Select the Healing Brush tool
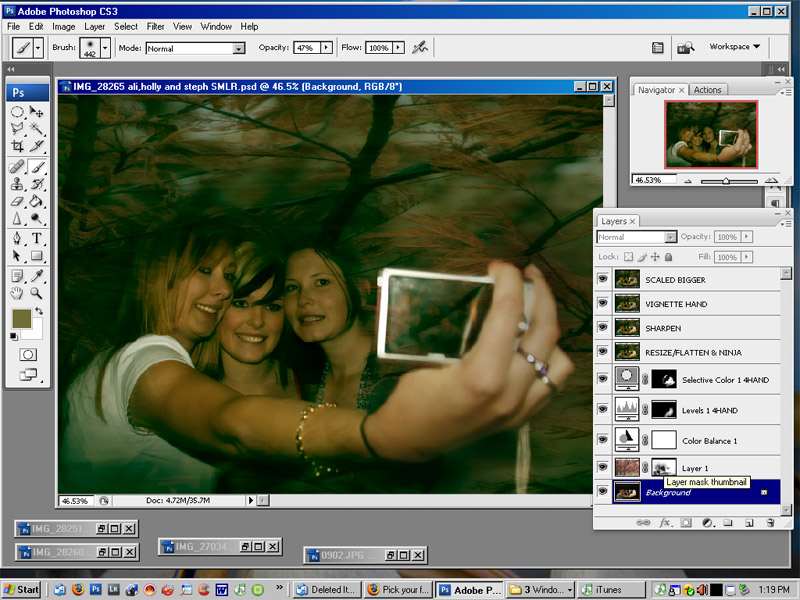 coord(17,166)
